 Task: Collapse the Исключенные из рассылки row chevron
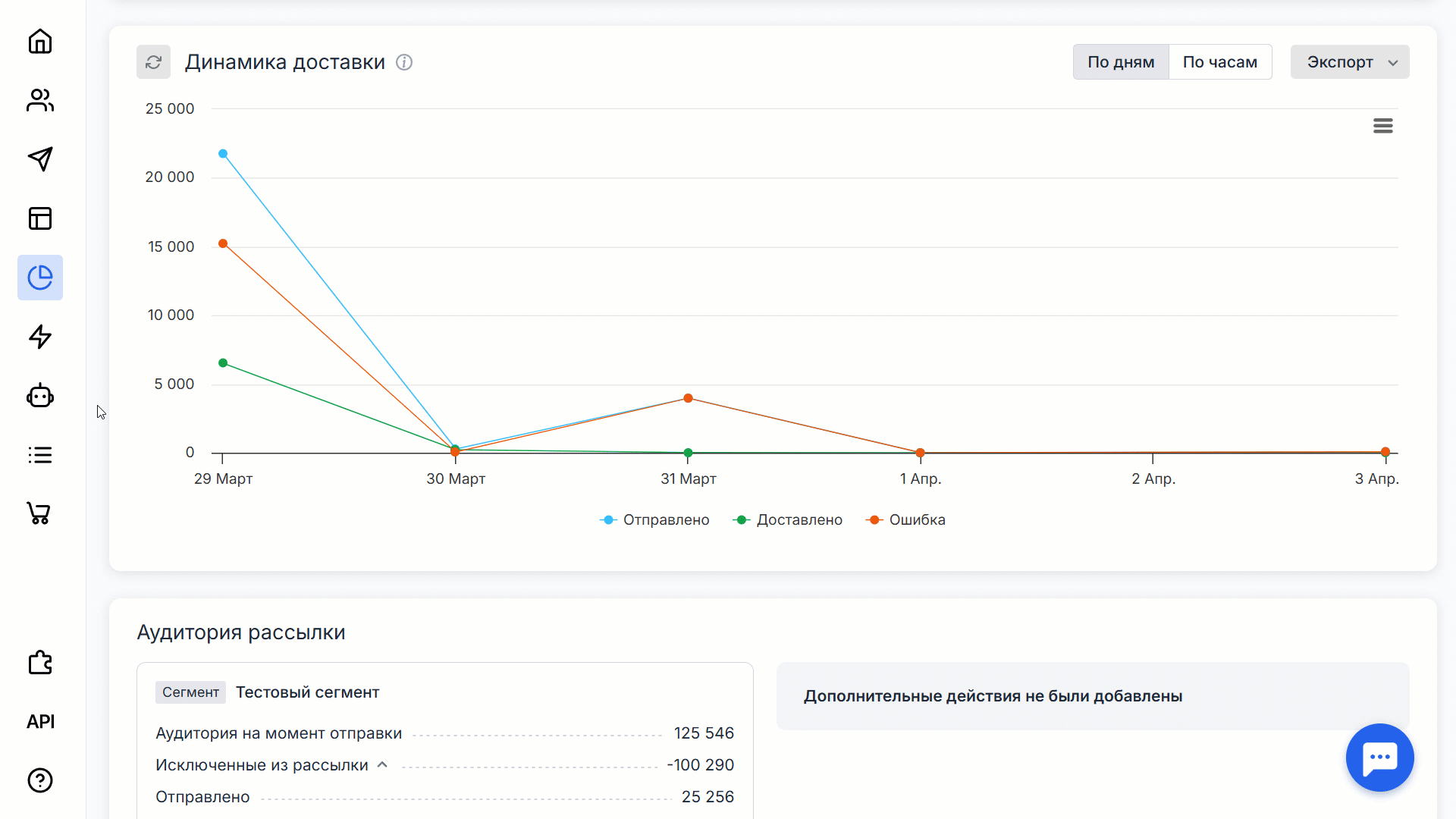(x=382, y=764)
